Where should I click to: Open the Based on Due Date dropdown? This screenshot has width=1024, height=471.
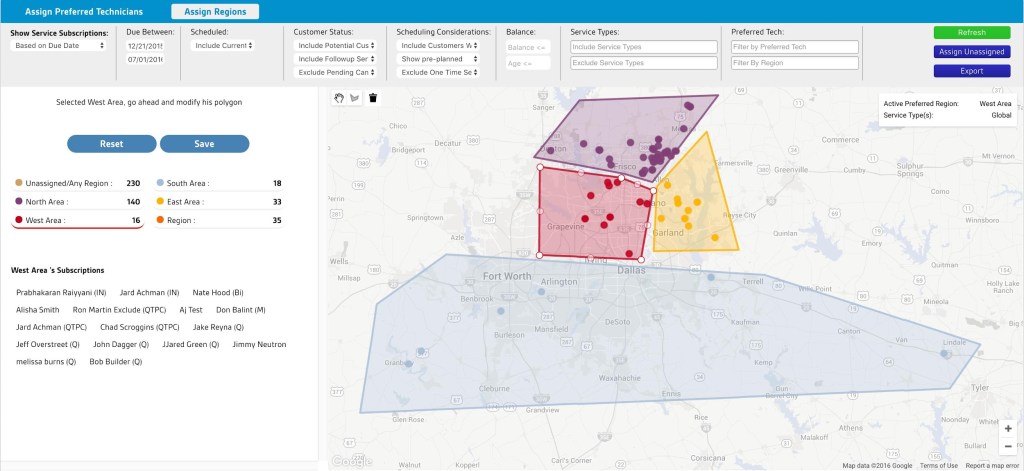[x=58, y=46]
